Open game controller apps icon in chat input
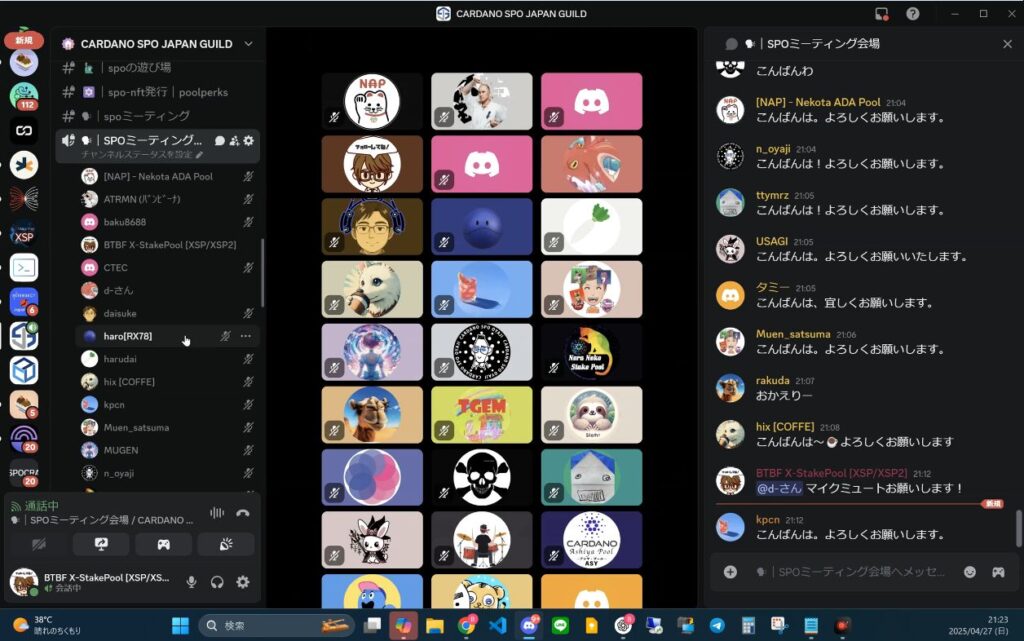 tap(998, 572)
